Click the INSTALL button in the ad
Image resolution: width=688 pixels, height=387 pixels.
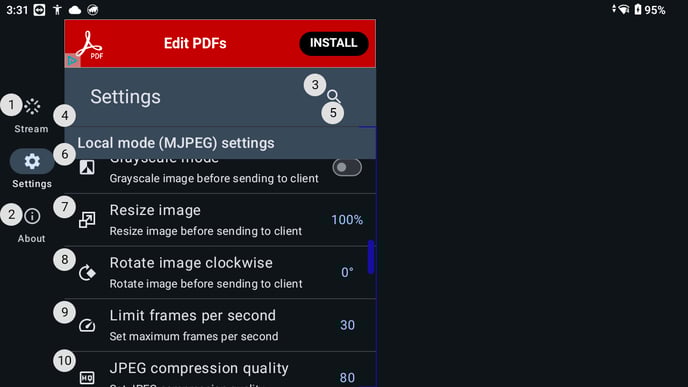click(333, 43)
